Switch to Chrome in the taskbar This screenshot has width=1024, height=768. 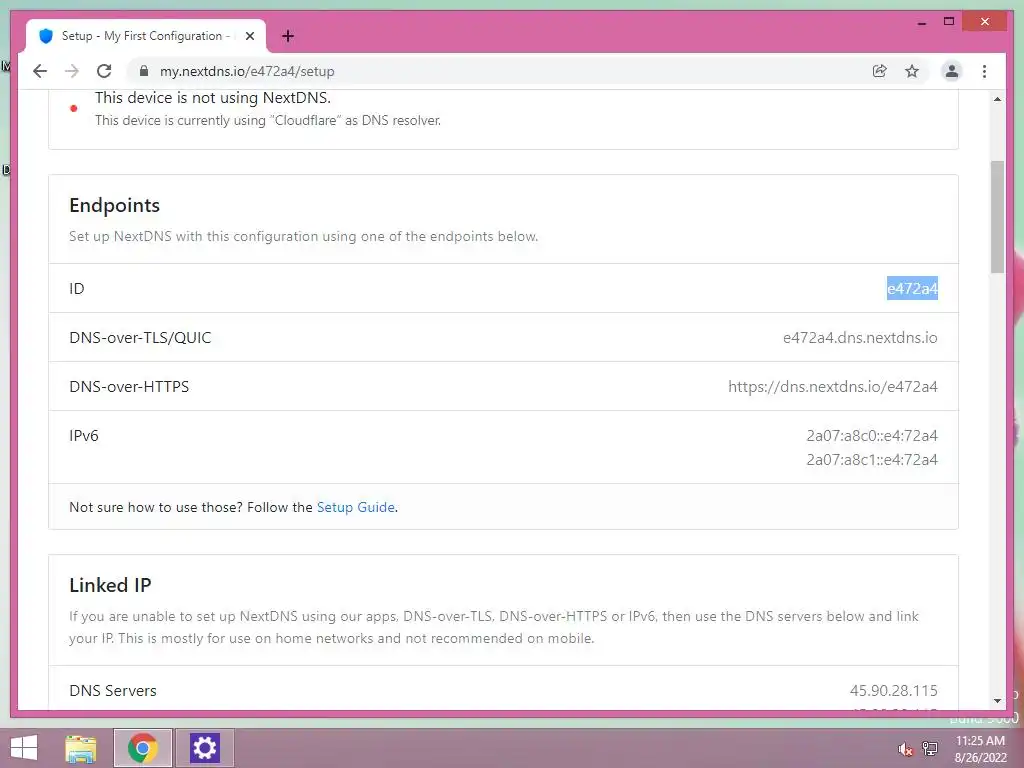click(x=142, y=748)
